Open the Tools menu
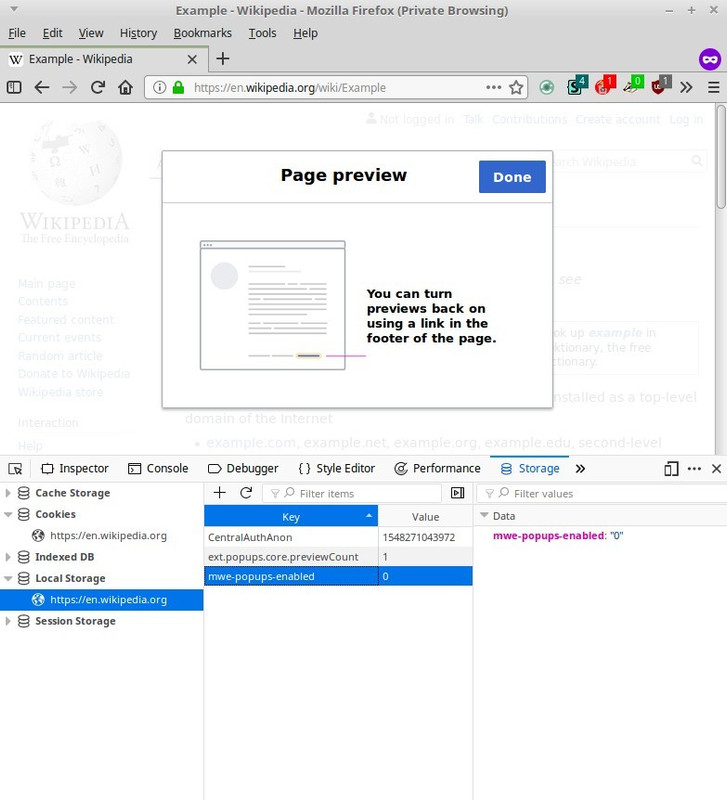The width and height of the screenshot is (727, 800). click(262, 33)
